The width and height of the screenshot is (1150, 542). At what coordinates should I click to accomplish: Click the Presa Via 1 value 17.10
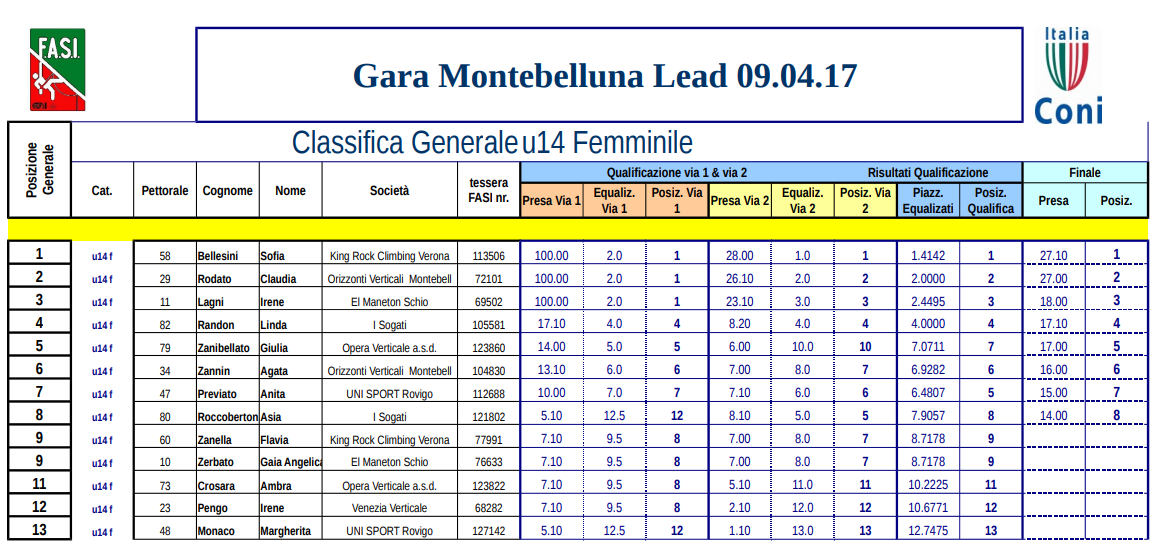coord(552,324)
